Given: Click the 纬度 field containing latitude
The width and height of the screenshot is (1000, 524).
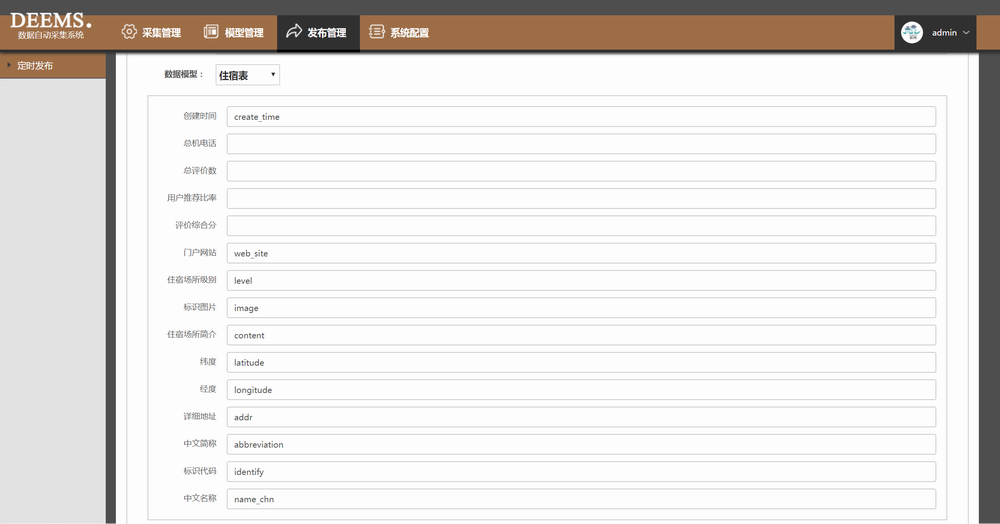Looking at the screenshot, I should tap(581, 362).
